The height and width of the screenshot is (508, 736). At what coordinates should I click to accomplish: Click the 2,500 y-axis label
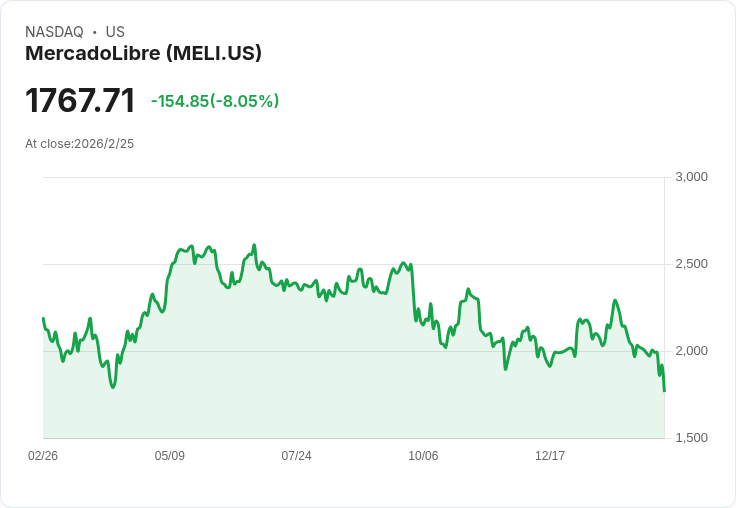[x=691, y=264]
